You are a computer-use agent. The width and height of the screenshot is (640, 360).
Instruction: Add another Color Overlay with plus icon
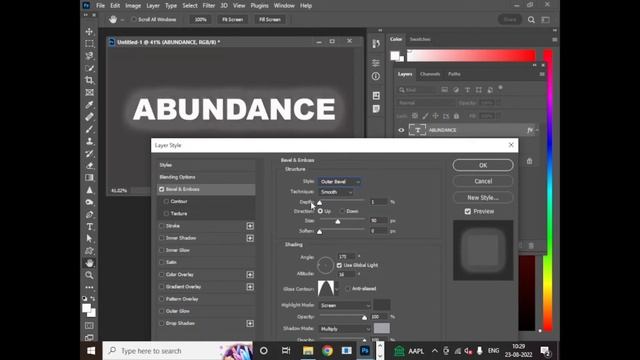(250, 275)
